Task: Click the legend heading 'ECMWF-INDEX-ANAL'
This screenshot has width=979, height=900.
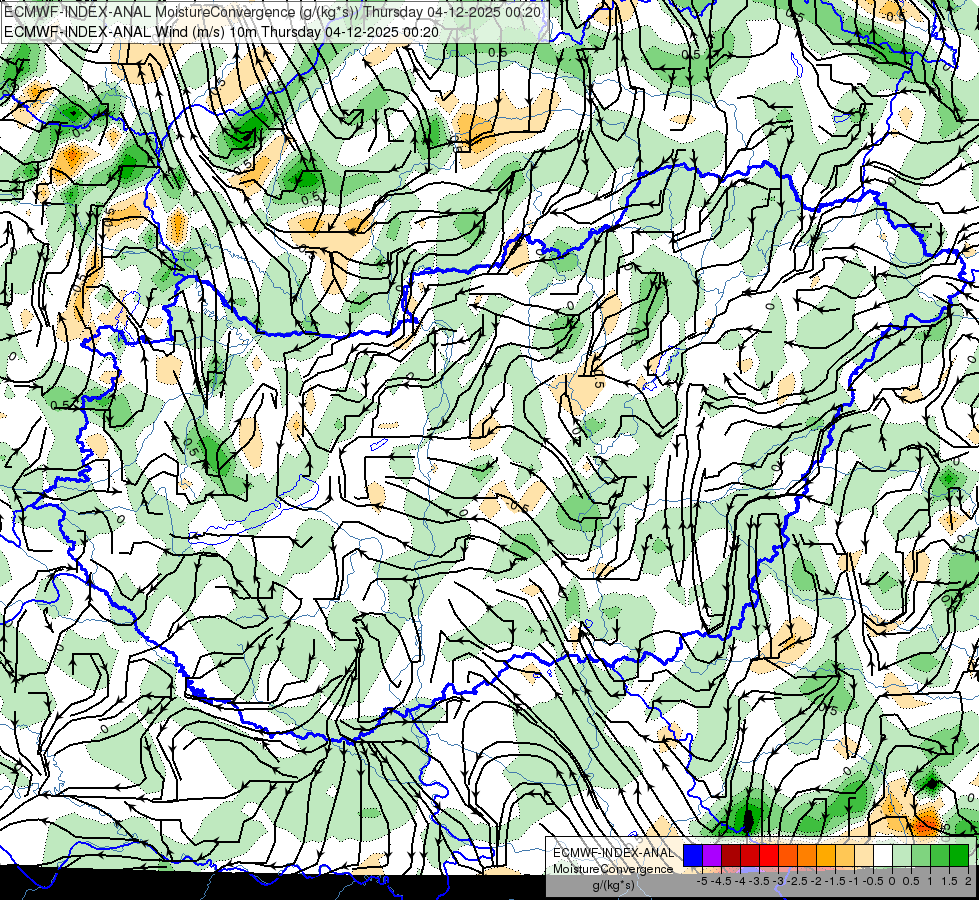Action: 613,853
